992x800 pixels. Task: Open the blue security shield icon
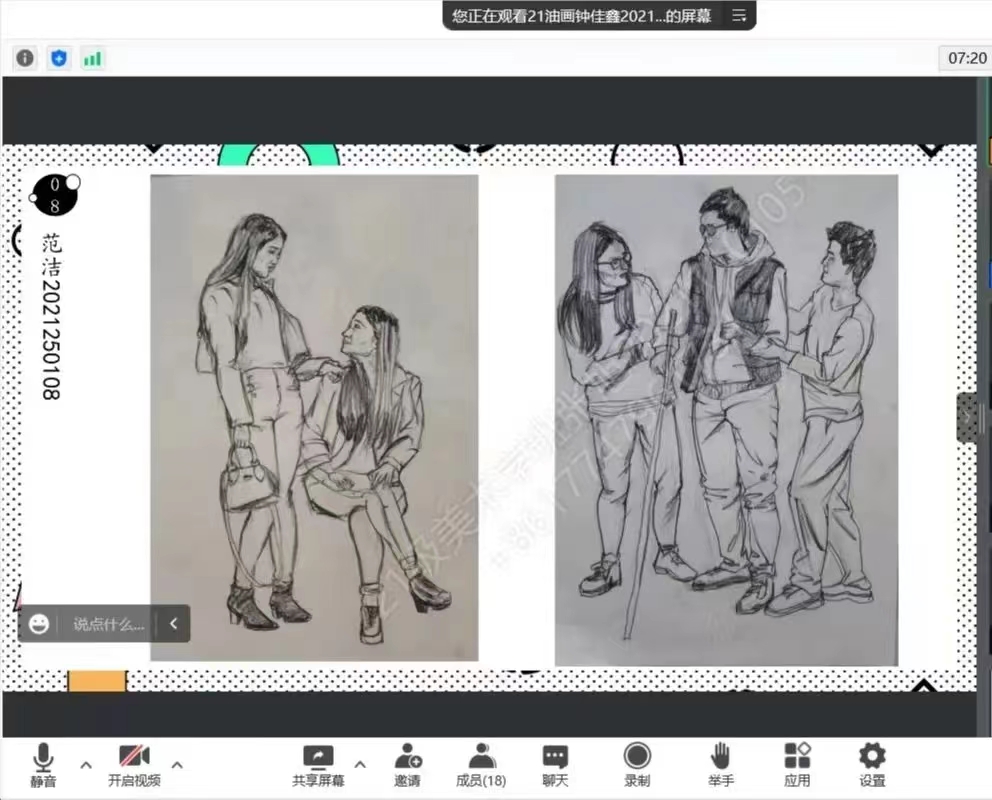59,58
